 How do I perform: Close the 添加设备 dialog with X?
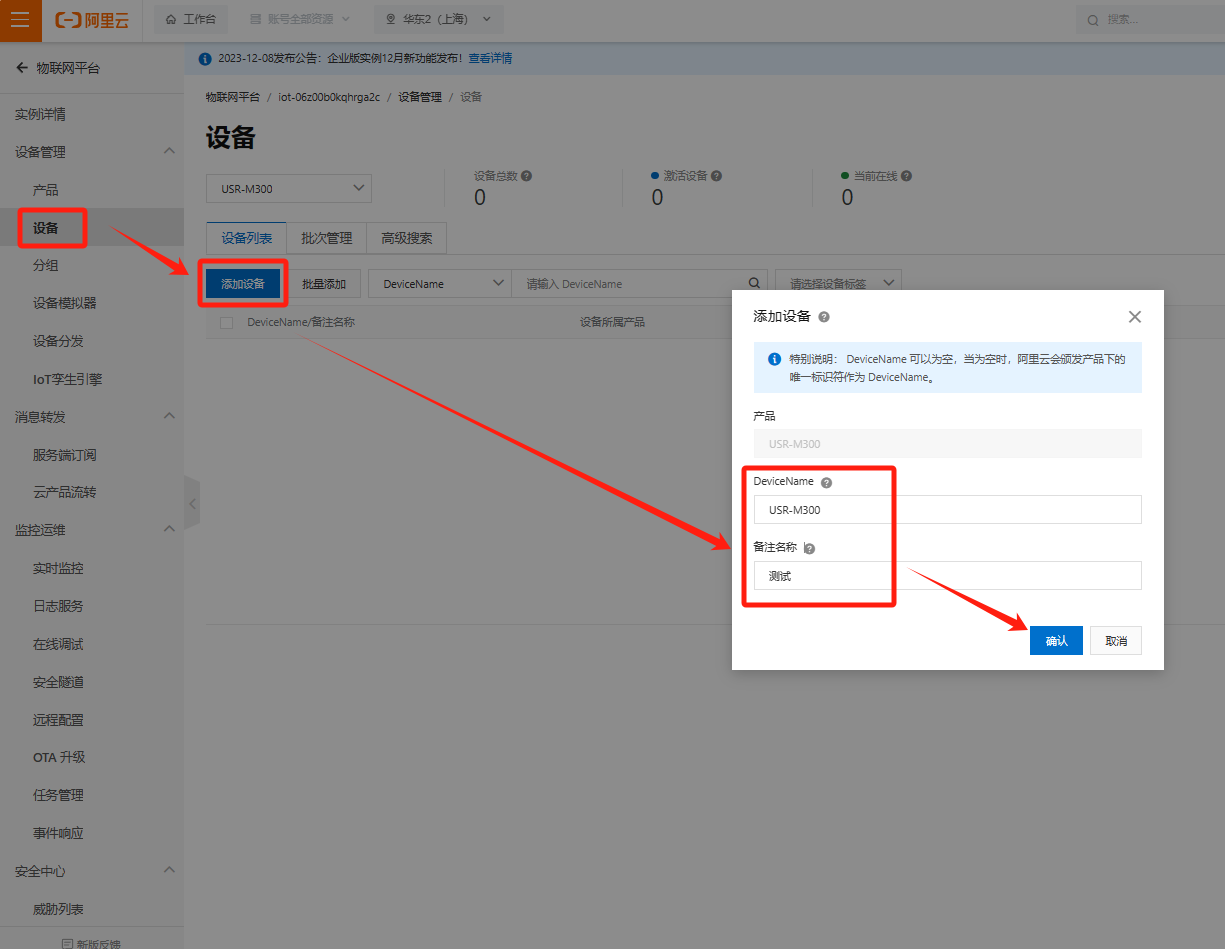[1134, 317]
